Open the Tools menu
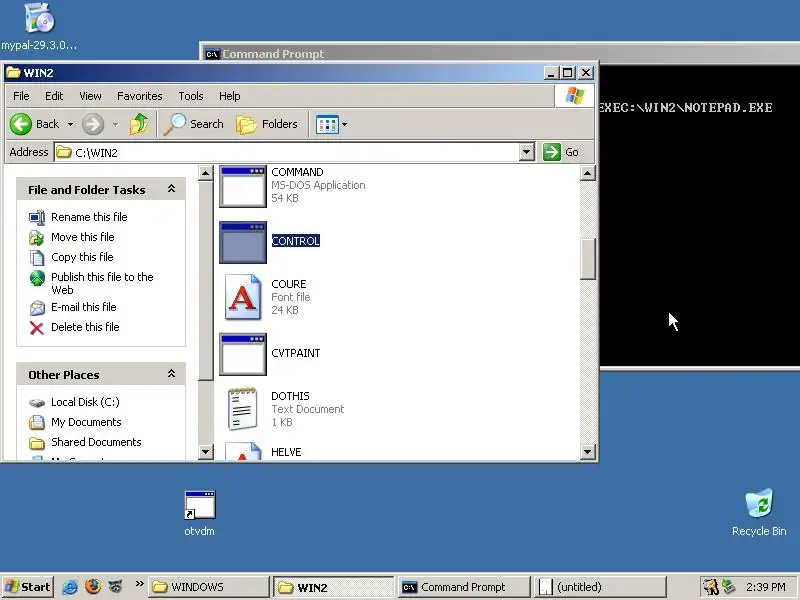This screenshot has height=600, width=800. (x=191, y=96)
